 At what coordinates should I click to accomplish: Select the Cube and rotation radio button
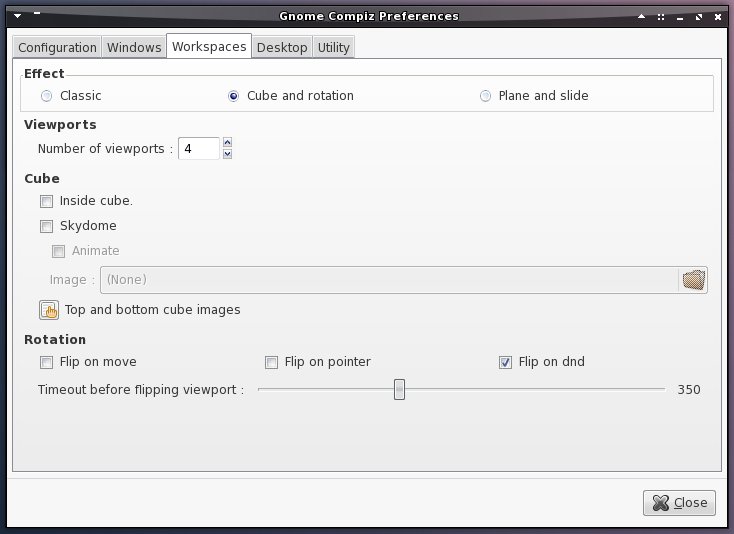[233, 96]
